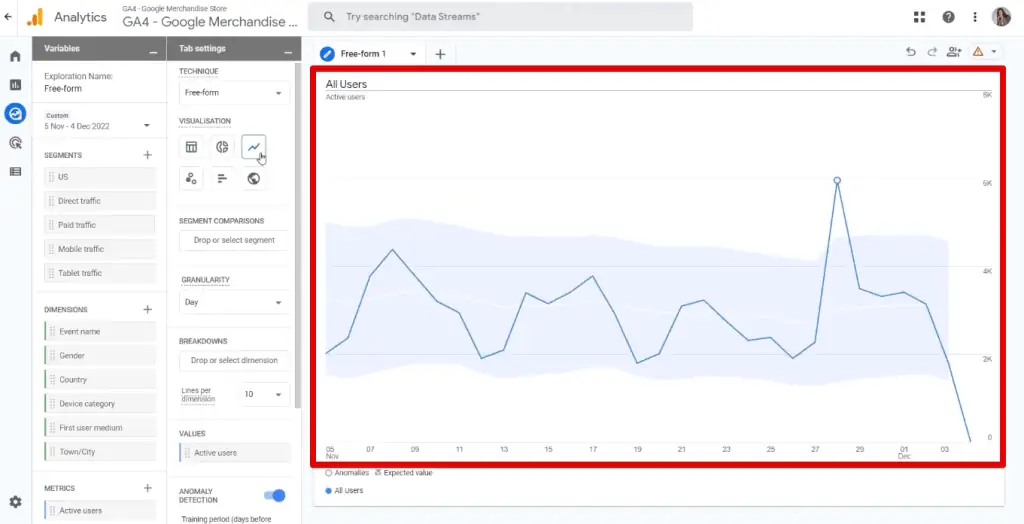Open the Admin gear in the sidebar

[x=15, y=502]
